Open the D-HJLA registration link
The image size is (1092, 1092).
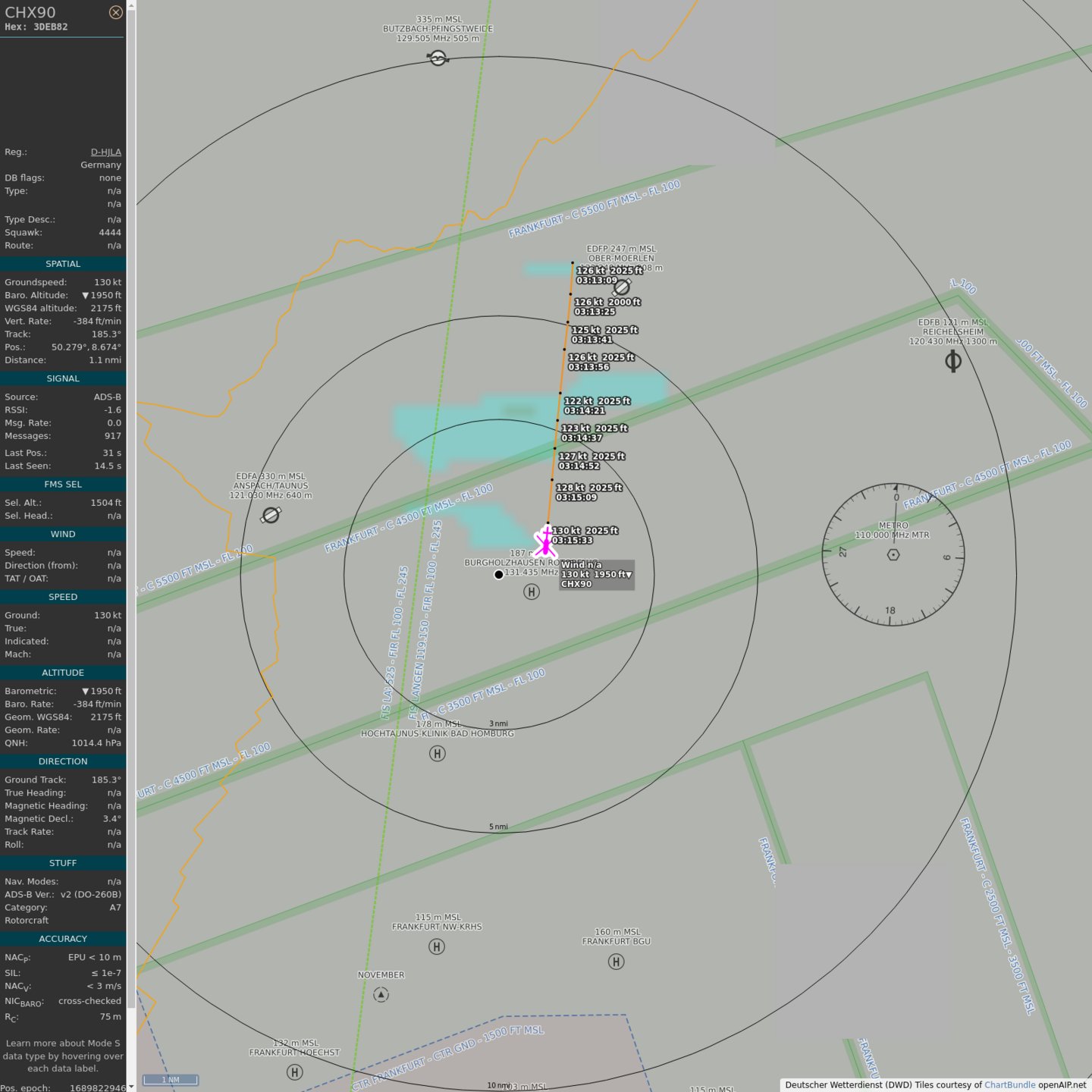105,152
